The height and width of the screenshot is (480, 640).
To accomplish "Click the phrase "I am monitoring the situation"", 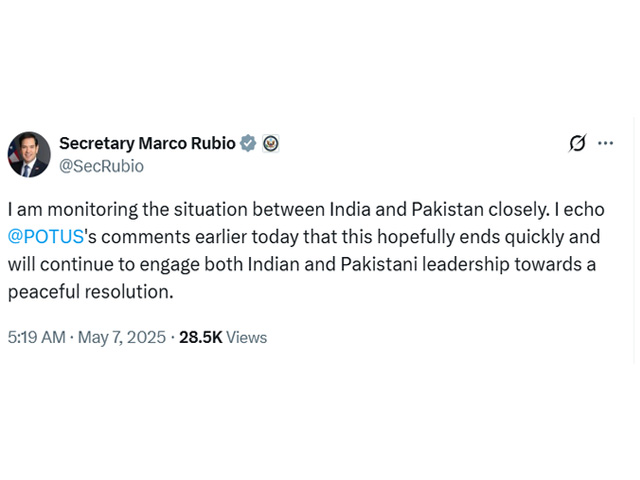I will [x=115, y=212].
